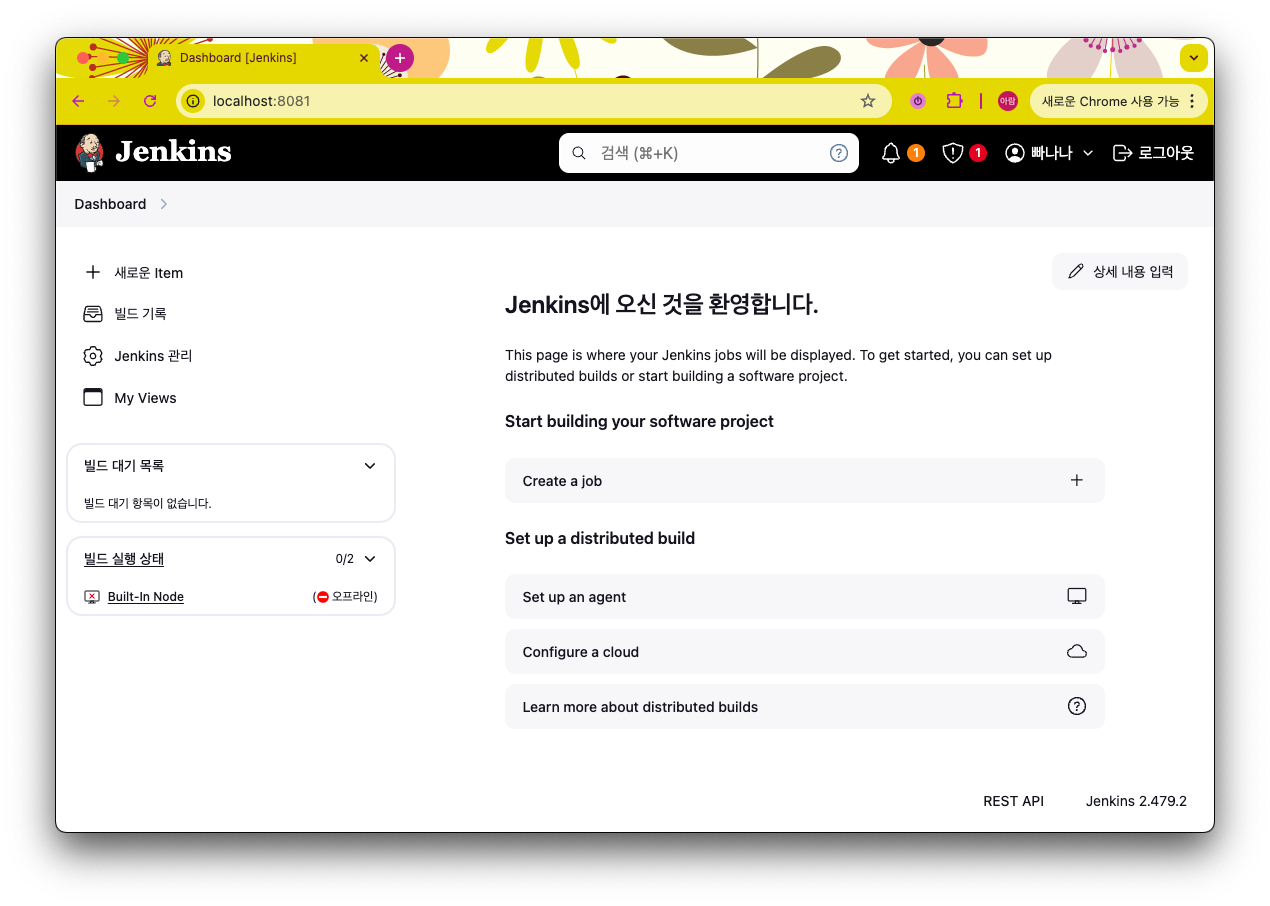Open the Chrome extensions puzzle icon
The height and width of the screenshot is (906, 1270).
[954, 101]
